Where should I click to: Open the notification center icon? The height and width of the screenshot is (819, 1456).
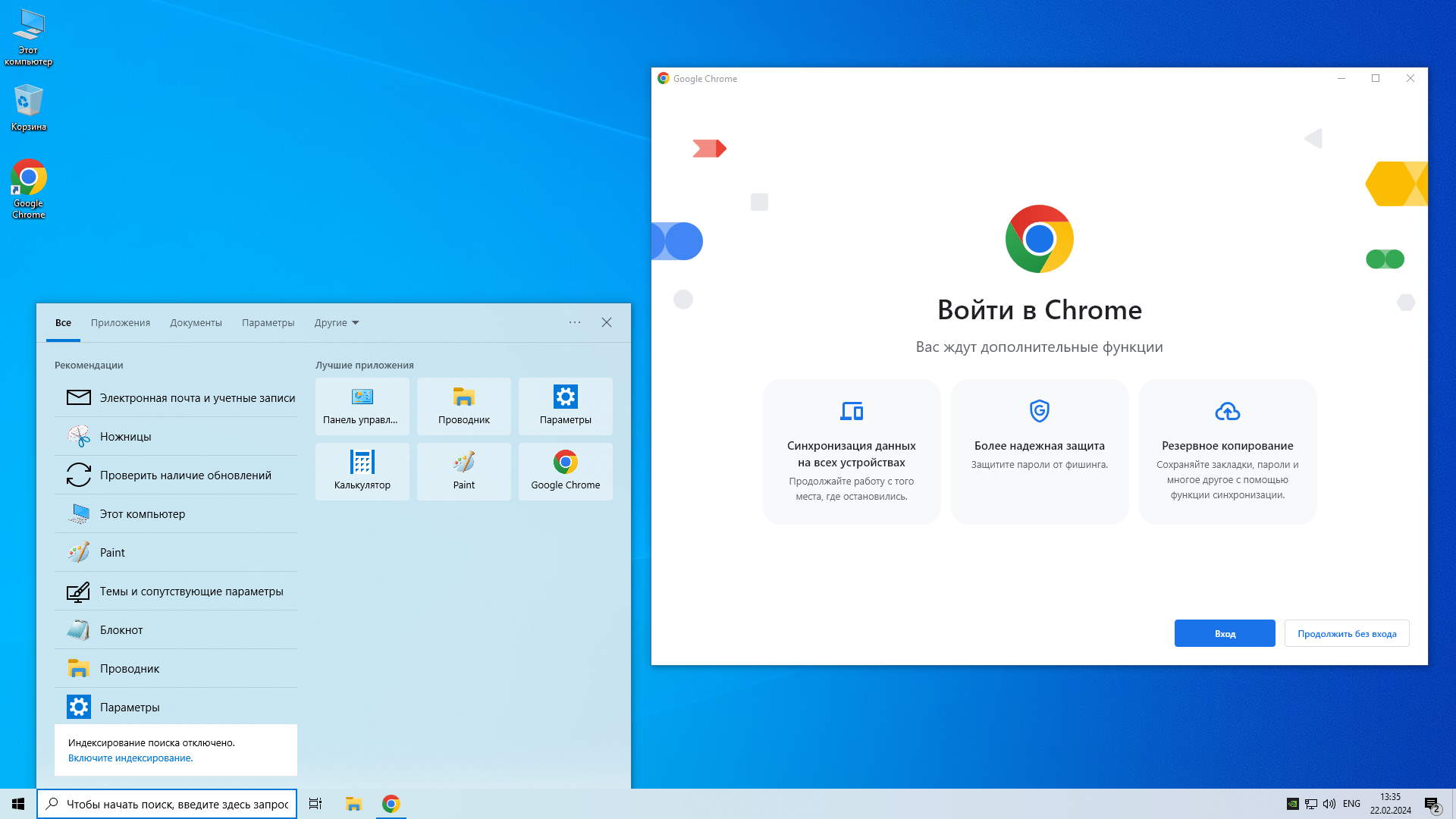coord(1431,804)
